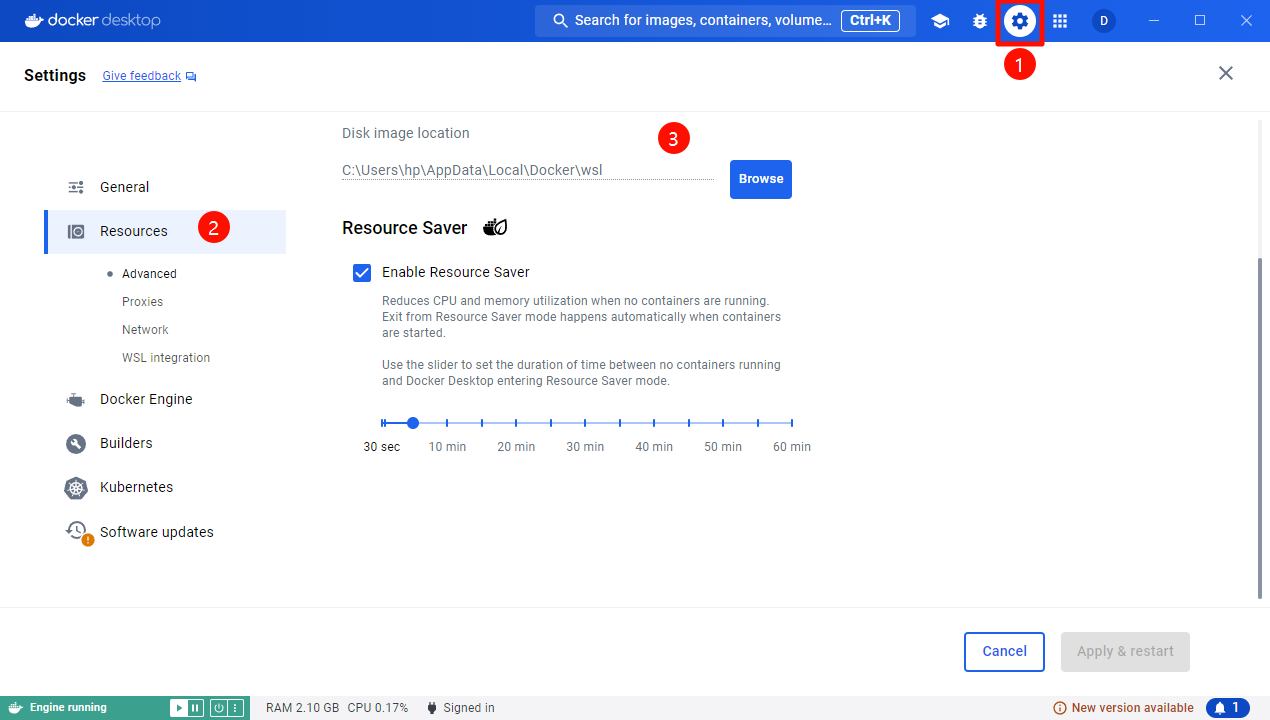This screenshot has height=720, width=1270.
Task: Click the Docker Desktop whale logo
Action: (x=36, y=21)
